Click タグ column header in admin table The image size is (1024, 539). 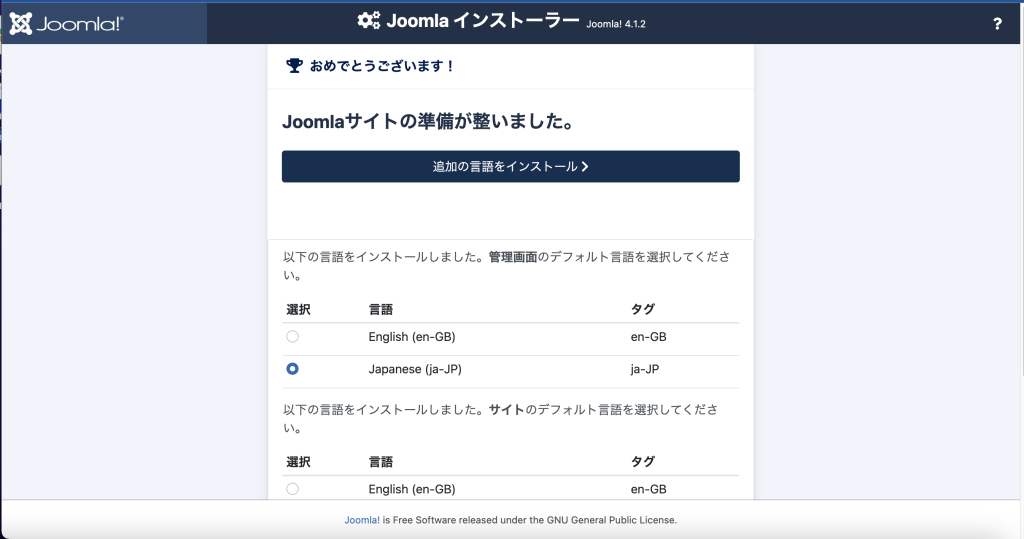point(643,310)
